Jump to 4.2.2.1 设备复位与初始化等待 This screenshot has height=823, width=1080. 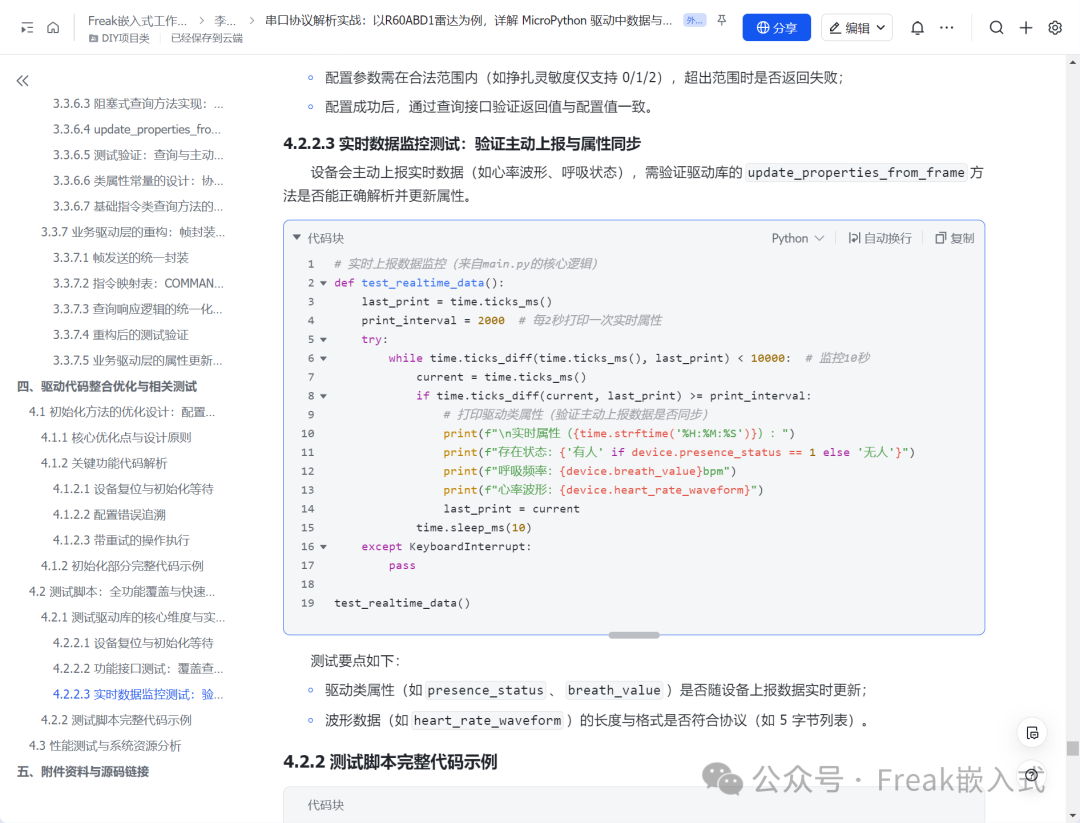(x=133, y=643)
